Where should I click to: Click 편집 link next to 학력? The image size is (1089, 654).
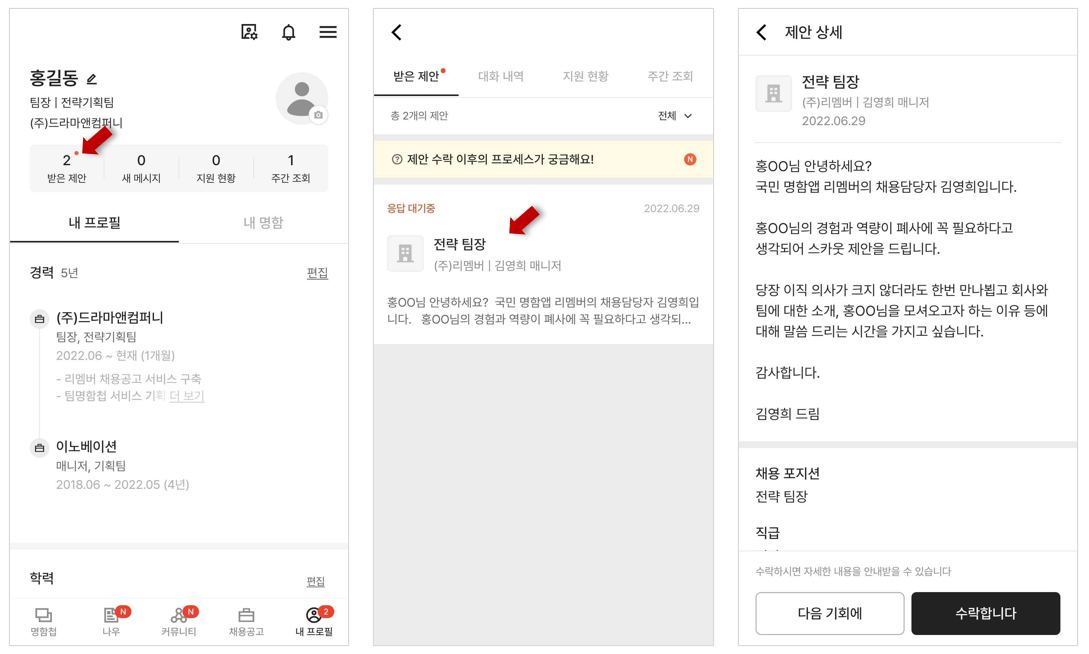pos(316,581)
